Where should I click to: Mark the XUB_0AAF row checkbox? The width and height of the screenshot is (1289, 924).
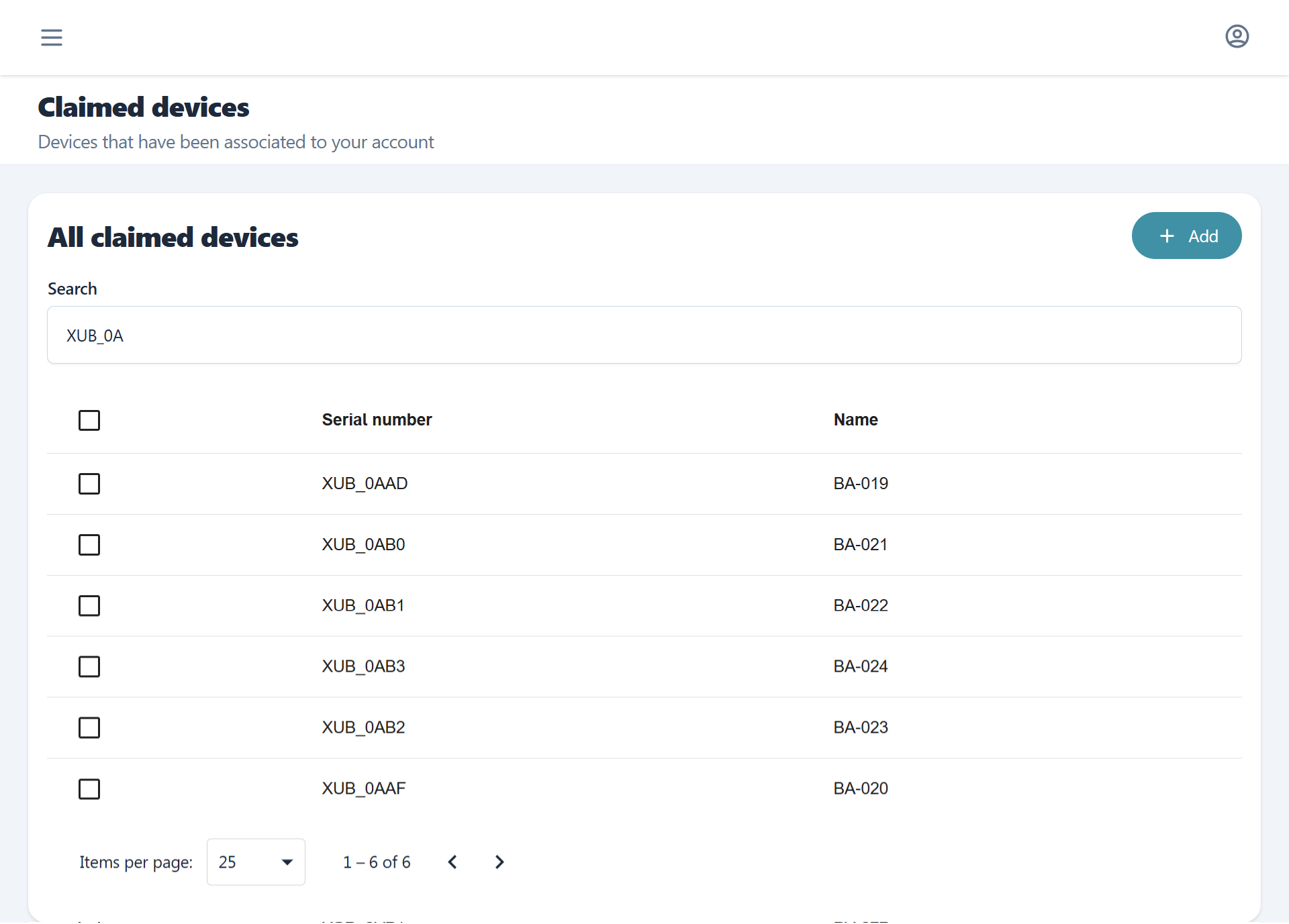pos(89,789)
